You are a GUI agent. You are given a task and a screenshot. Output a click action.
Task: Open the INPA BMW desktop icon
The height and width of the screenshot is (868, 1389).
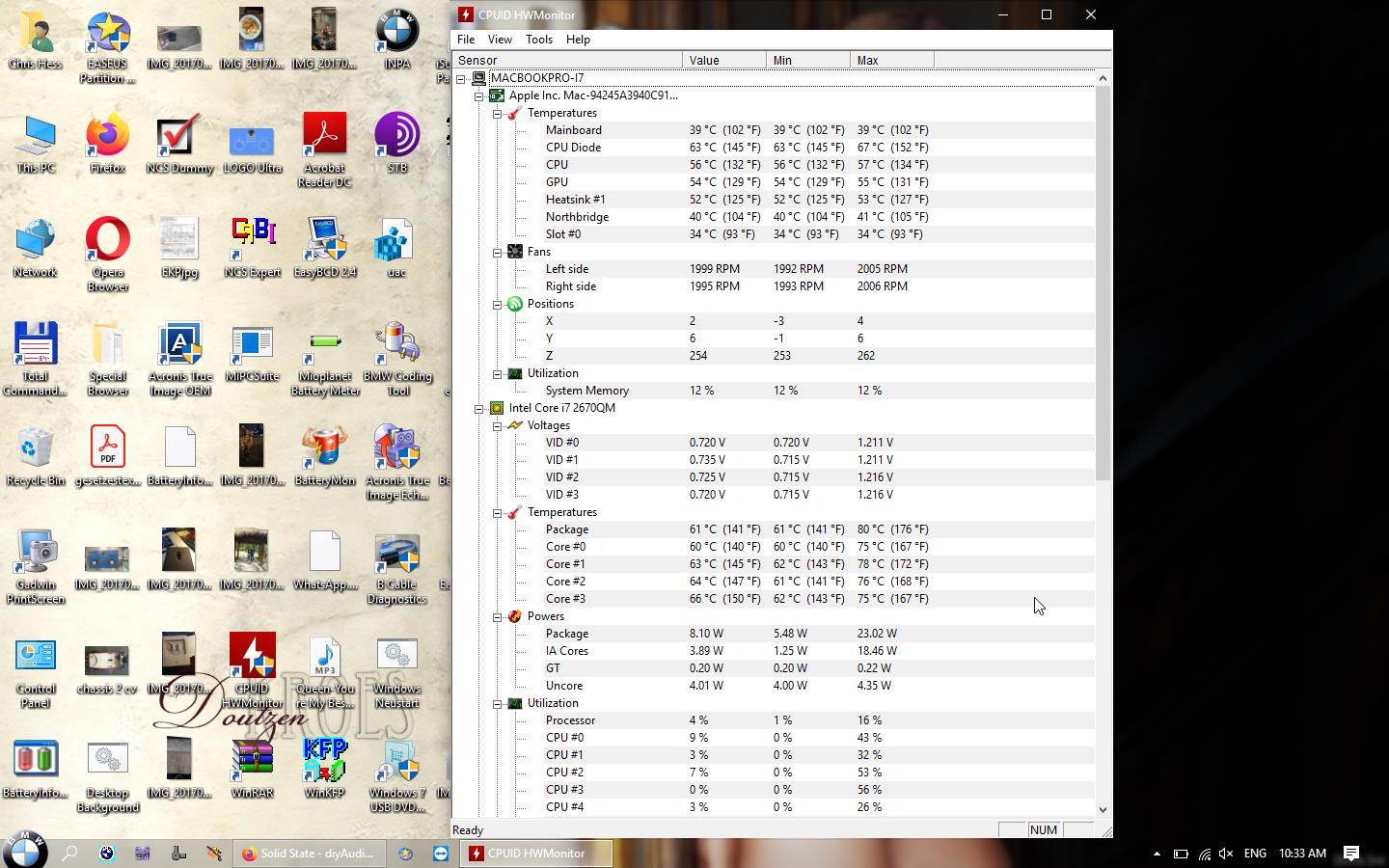click(396, 40)
